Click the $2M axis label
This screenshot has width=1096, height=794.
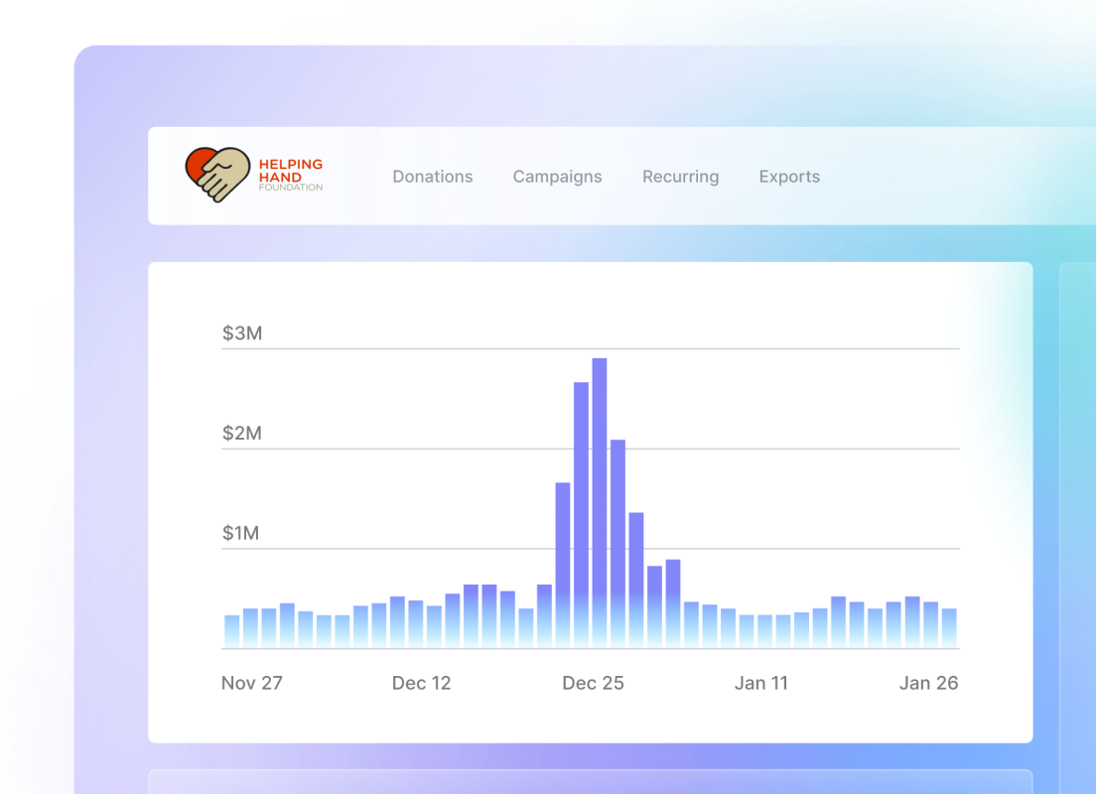pyautogui.click(x=242, y=433)
